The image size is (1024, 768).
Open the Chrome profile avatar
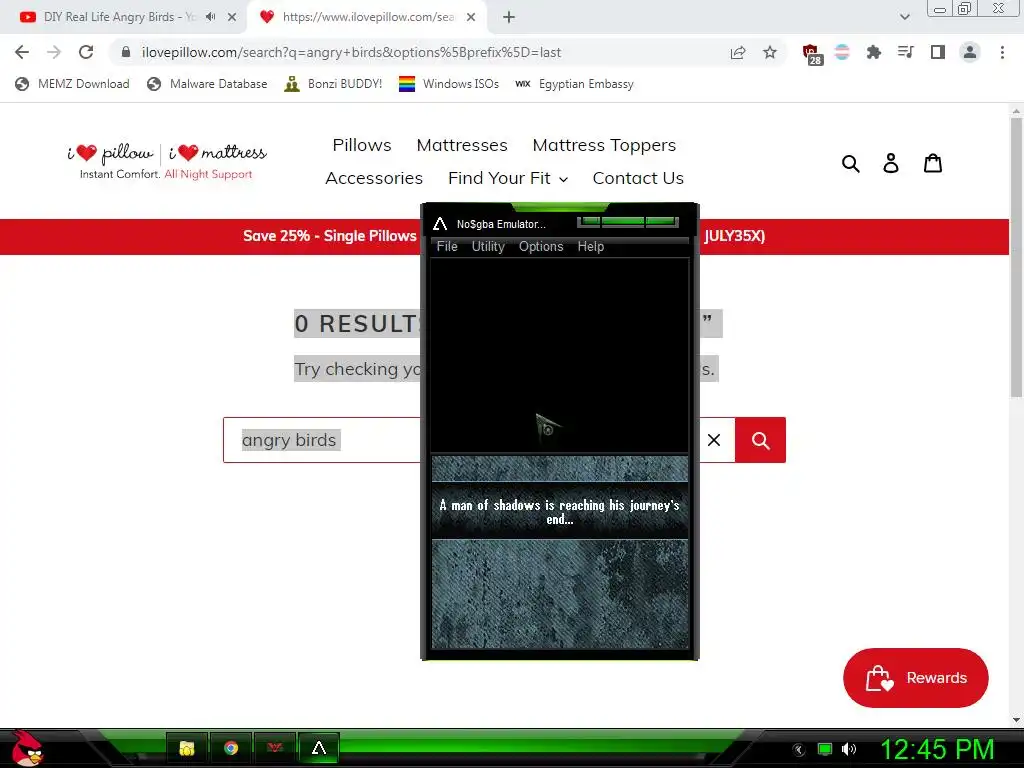point(970,52)
